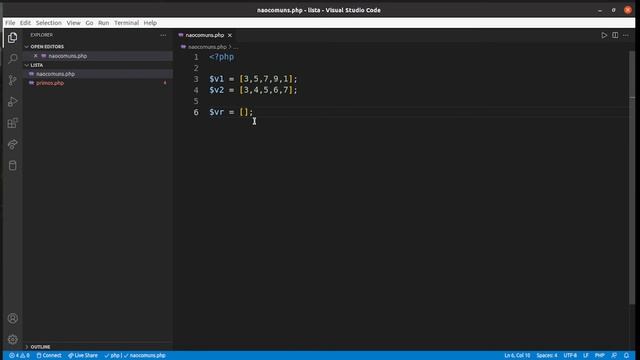Viewport: 640px width, 360px height.
Task: Change language mode PHP in status bar
Action: pyautogui.click(x=600, y=356)
